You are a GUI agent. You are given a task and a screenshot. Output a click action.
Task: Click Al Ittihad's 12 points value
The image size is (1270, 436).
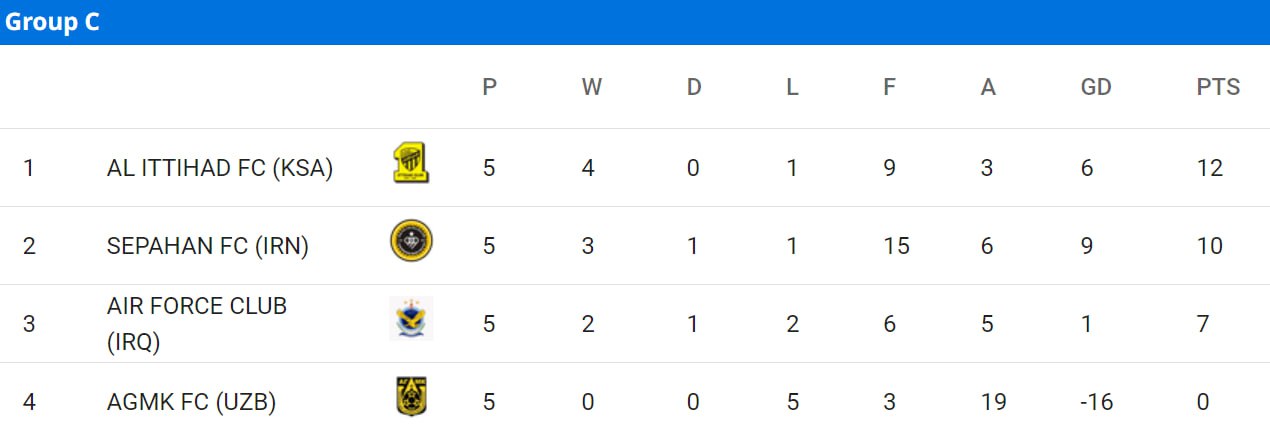point(1210,168)
